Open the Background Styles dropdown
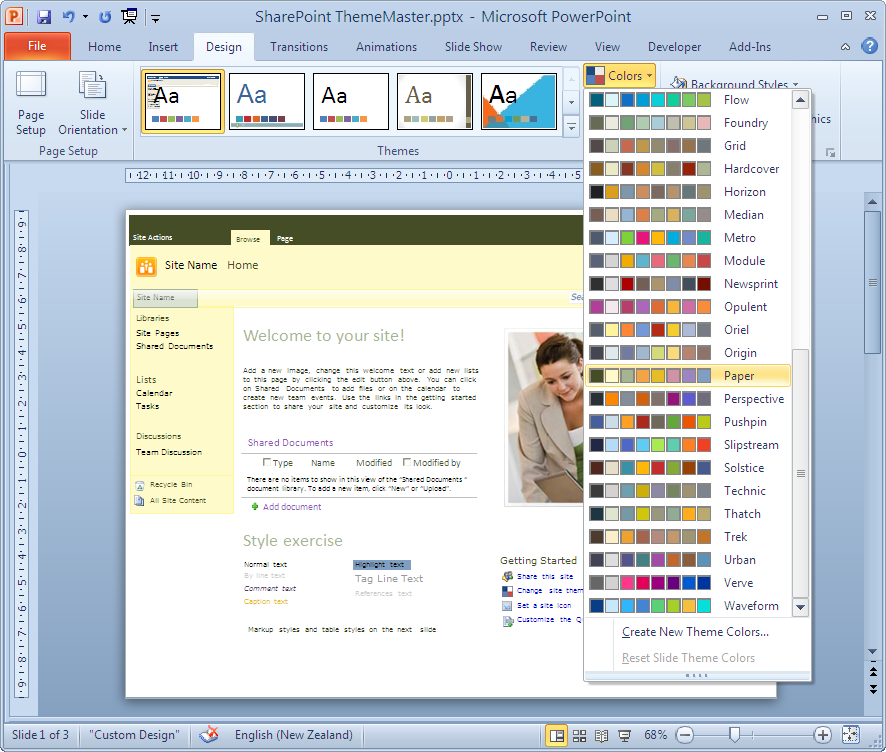The height and width of the screenshot is (752, 886). click(733, 84)
